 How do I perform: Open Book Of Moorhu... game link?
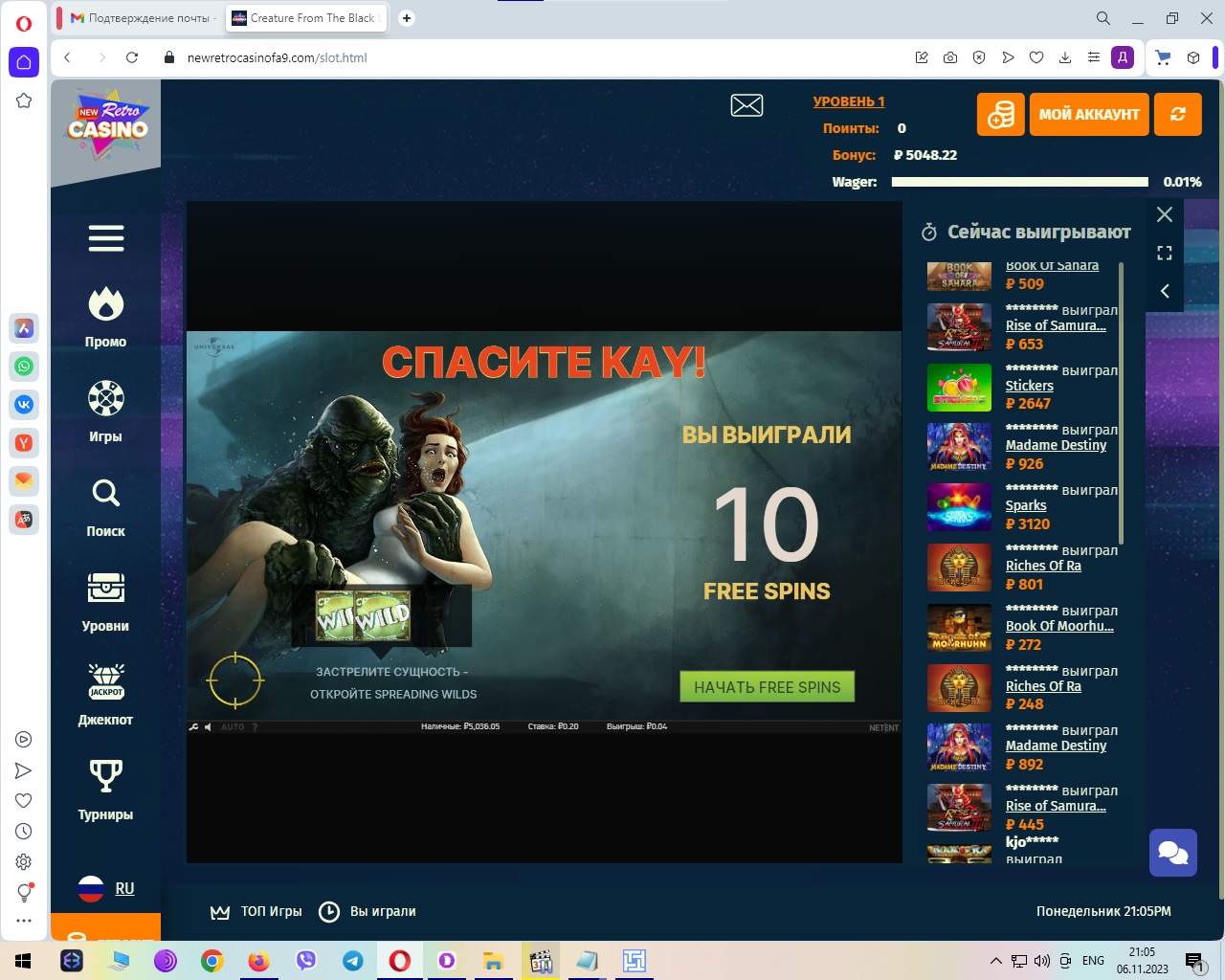[1059, 626]
